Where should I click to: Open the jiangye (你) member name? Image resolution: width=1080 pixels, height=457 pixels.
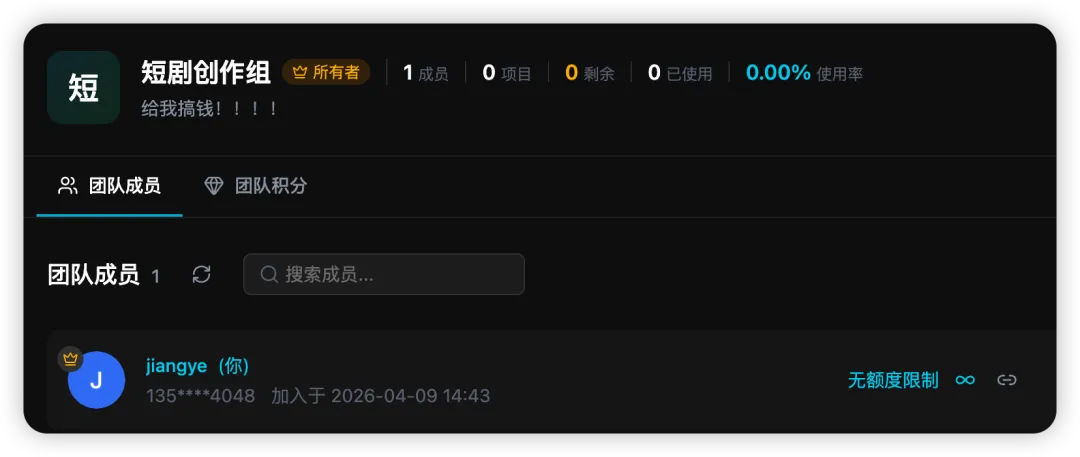click(x=198, y=366)
